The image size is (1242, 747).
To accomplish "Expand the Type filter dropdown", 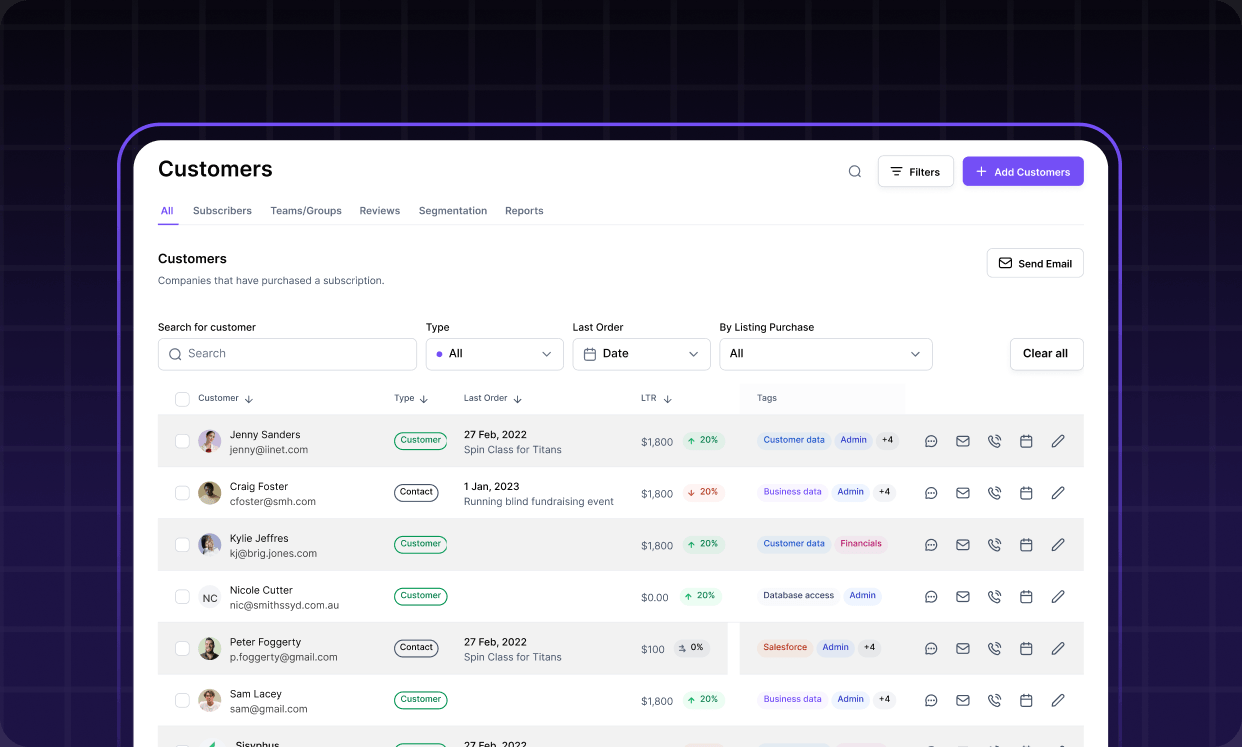I will click(x=495, y=354).
